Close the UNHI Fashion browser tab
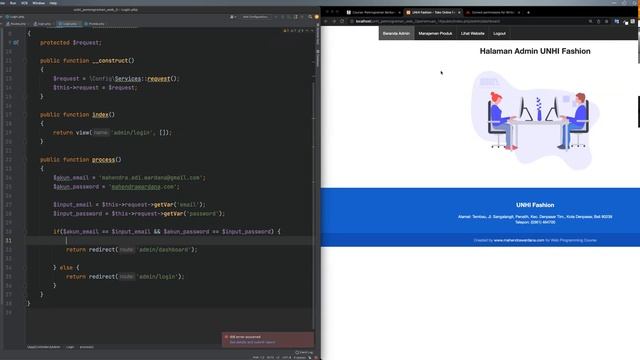640x360 pixels. 459,12
